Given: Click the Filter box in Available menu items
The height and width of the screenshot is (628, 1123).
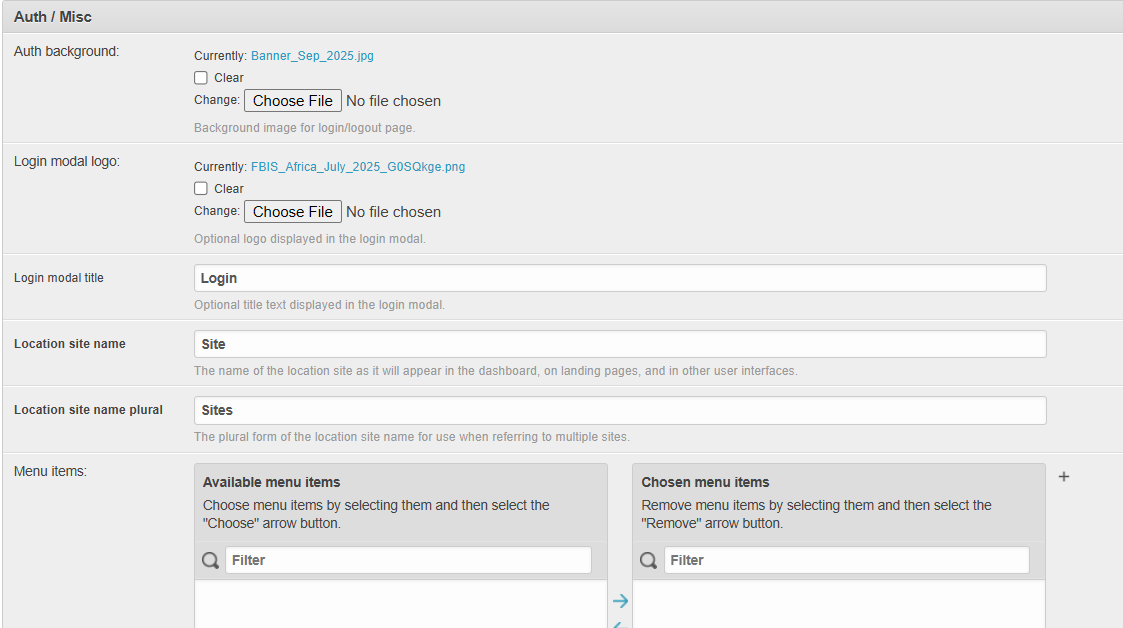Looking at the screenshot, I should (408, 559).
